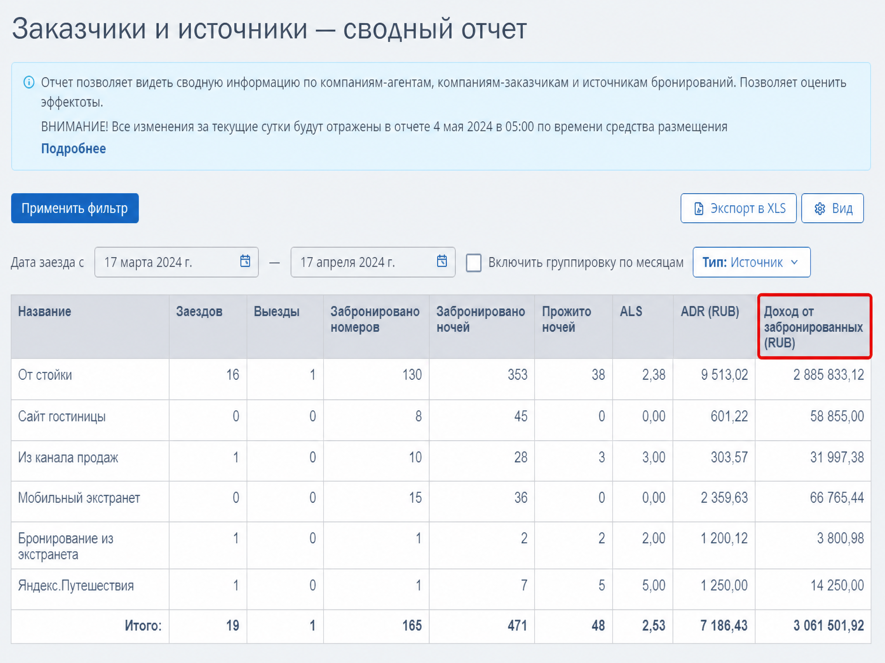885x663 pixels.
Task: Click the info icon in the blue notice
Action: [x=28, y=82]
